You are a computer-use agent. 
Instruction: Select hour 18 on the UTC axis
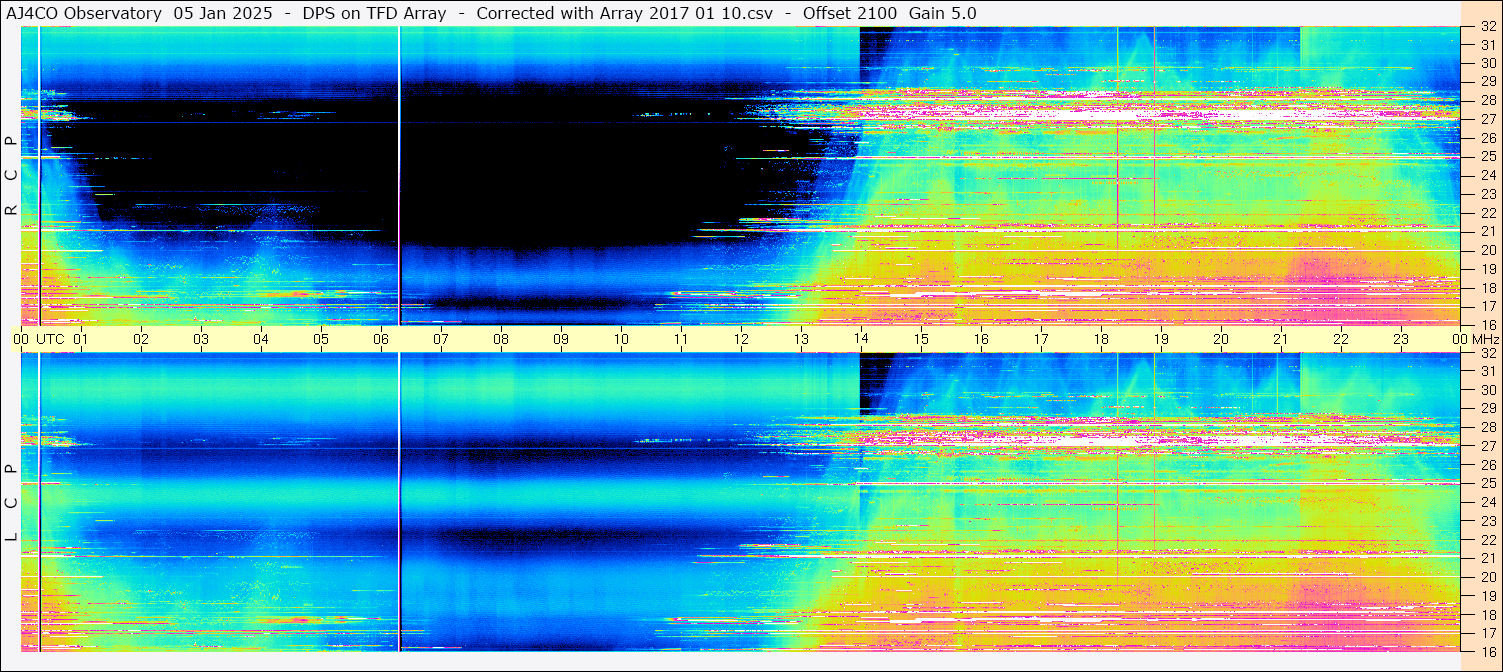[x=1101, y=339]
